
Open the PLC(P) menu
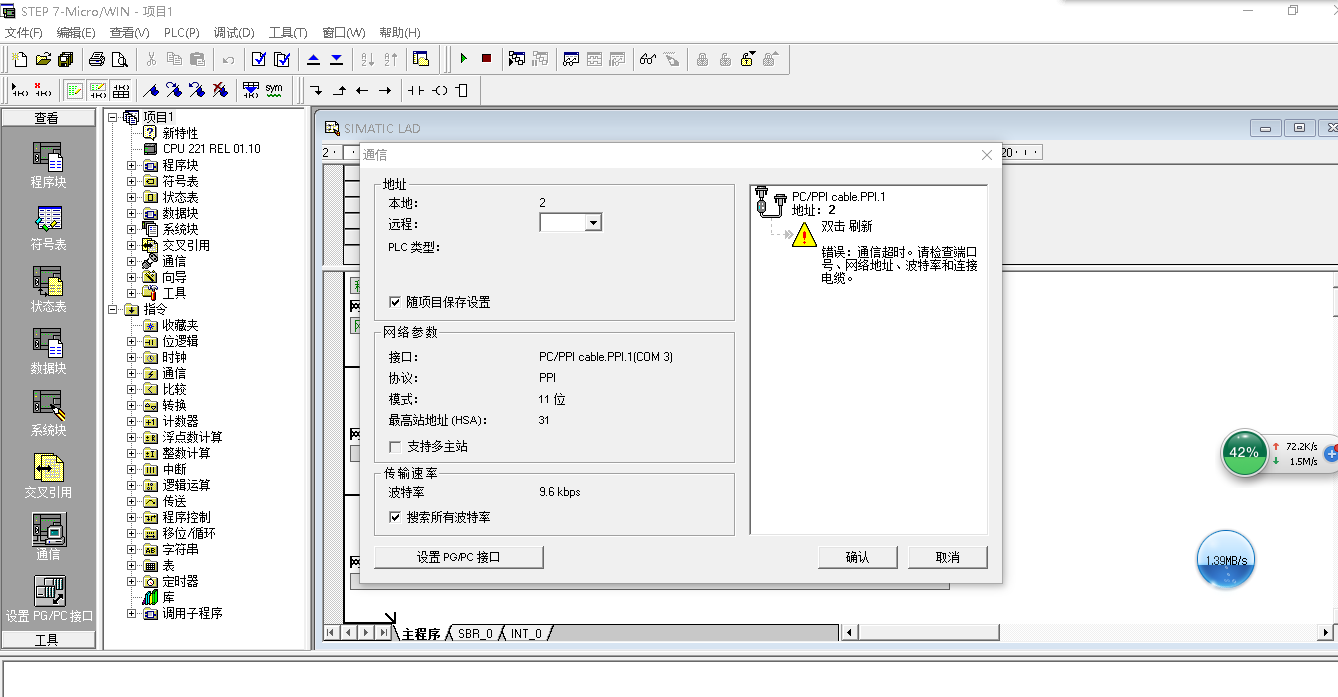182,33
